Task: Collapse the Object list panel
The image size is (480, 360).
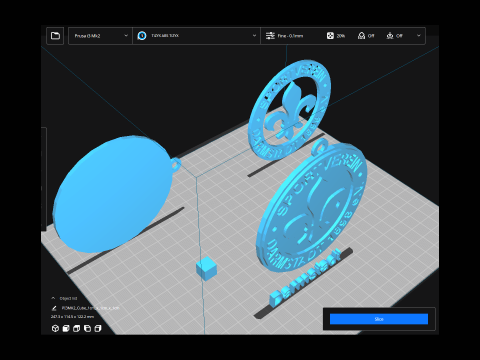Action: 53,298
